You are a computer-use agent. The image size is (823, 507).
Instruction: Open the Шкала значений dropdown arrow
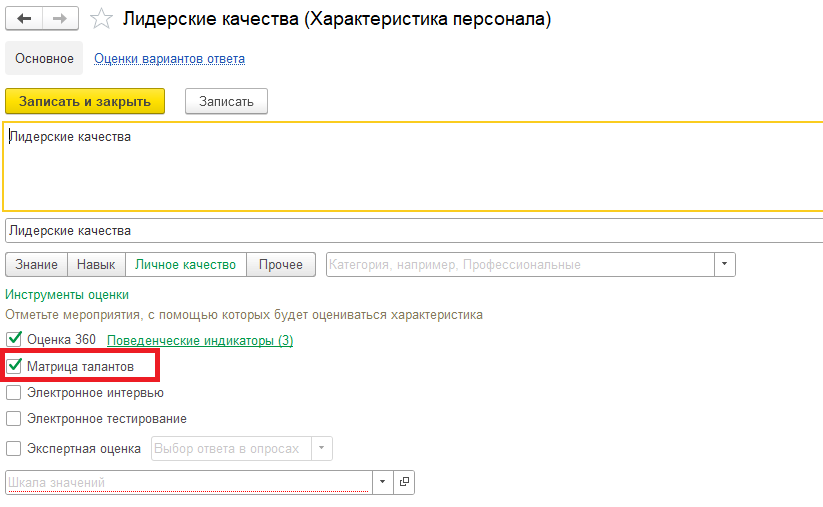point(382,482)
